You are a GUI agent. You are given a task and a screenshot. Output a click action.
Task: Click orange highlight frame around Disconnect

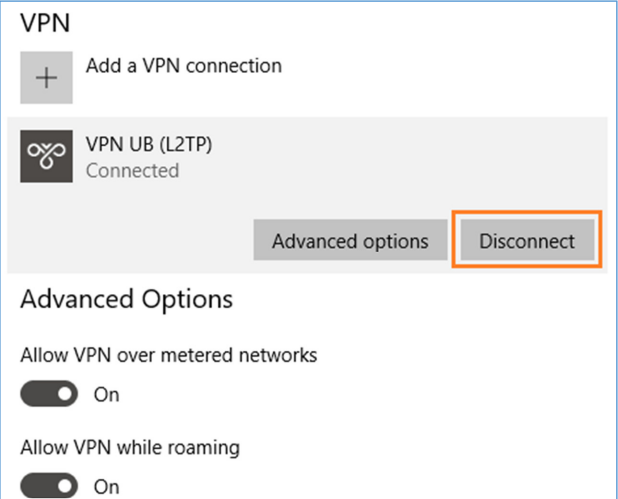[x=527, y=212]
